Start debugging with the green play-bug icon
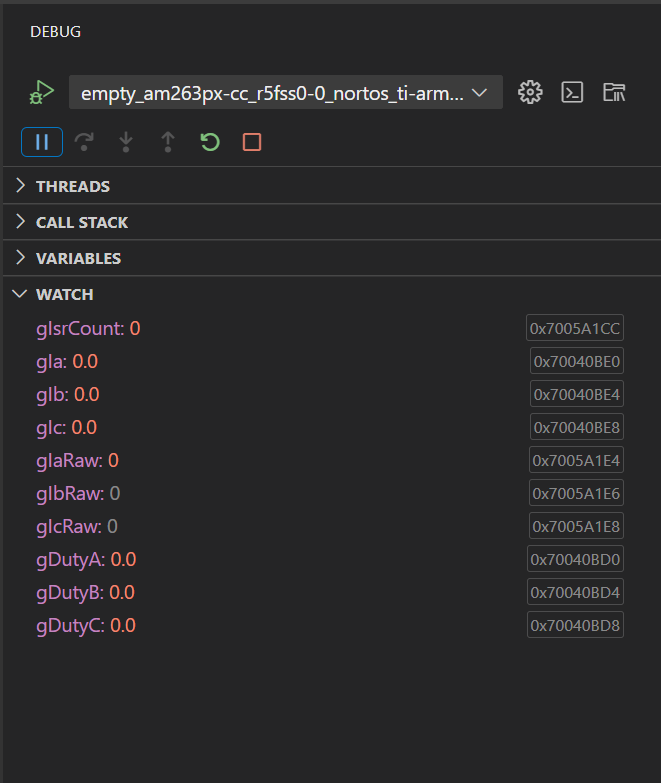 tap(42, 92)
